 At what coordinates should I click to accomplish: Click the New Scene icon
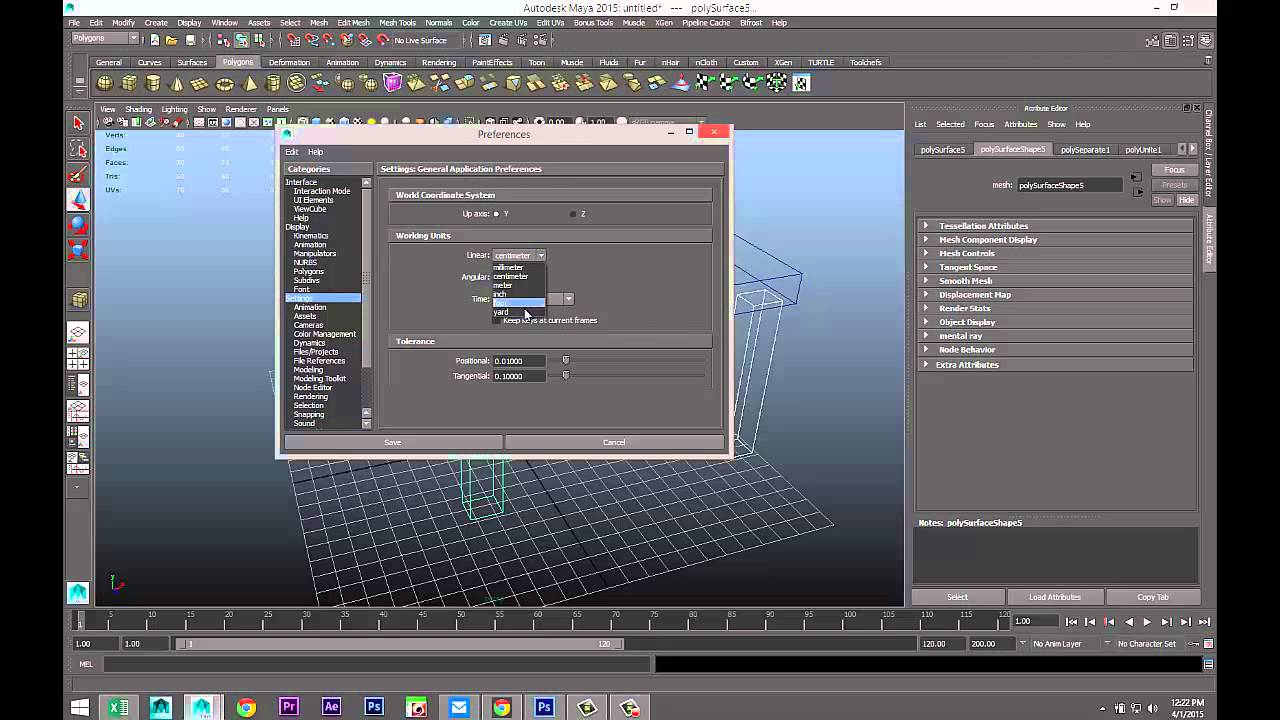[x=154, y=40]
